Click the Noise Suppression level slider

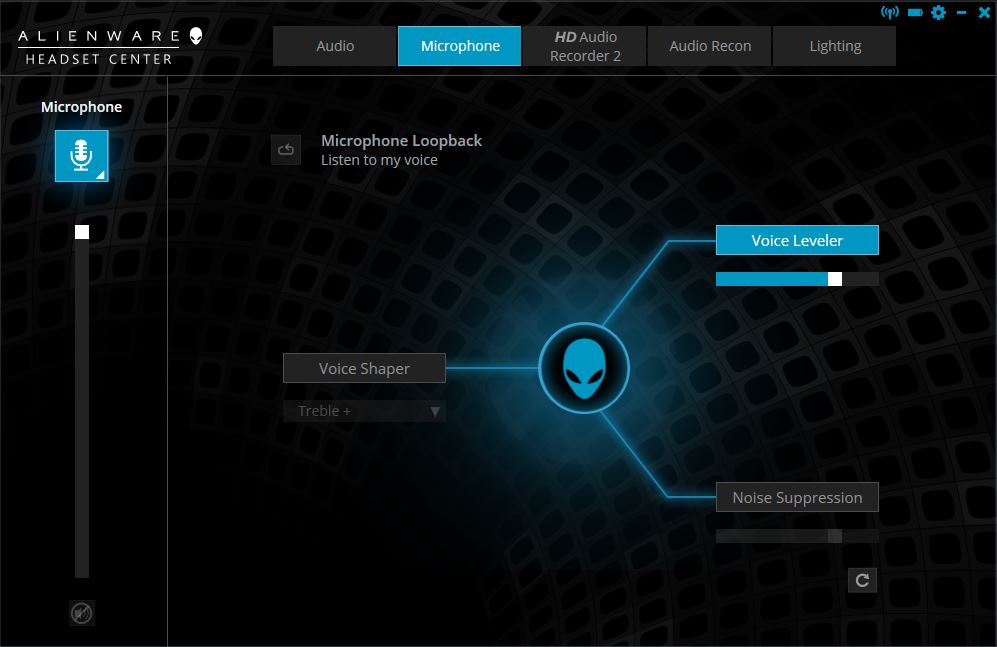click(x=797, y=536)
